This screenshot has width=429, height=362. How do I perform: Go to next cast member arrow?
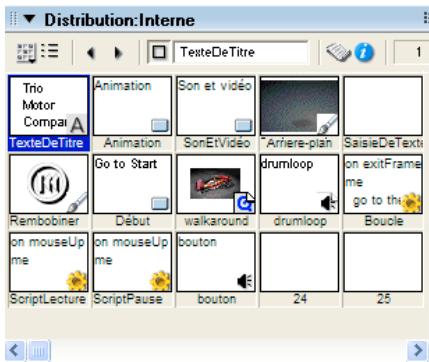(118, 53)
